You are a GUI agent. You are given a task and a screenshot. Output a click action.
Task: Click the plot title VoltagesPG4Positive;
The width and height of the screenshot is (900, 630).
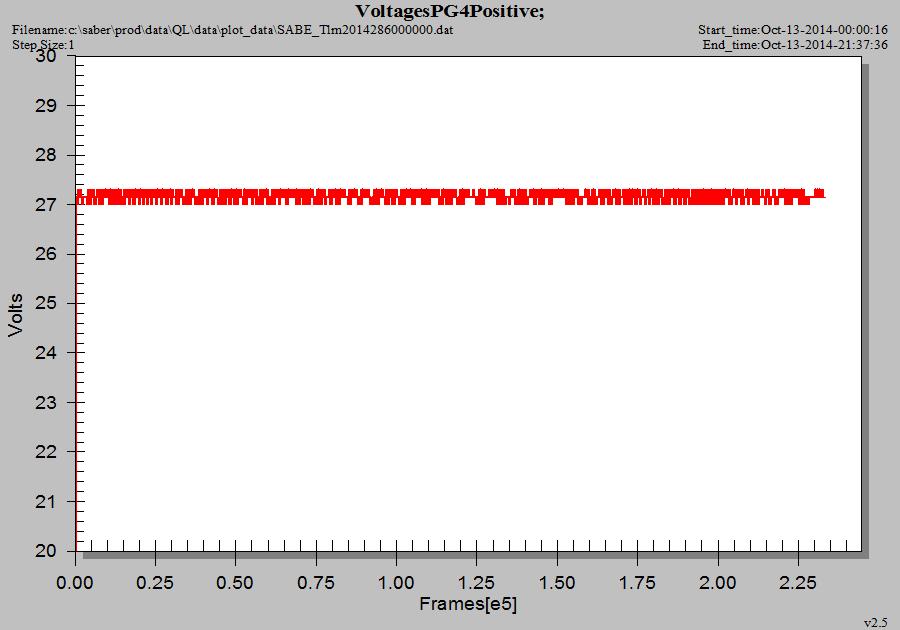(449, 11)
